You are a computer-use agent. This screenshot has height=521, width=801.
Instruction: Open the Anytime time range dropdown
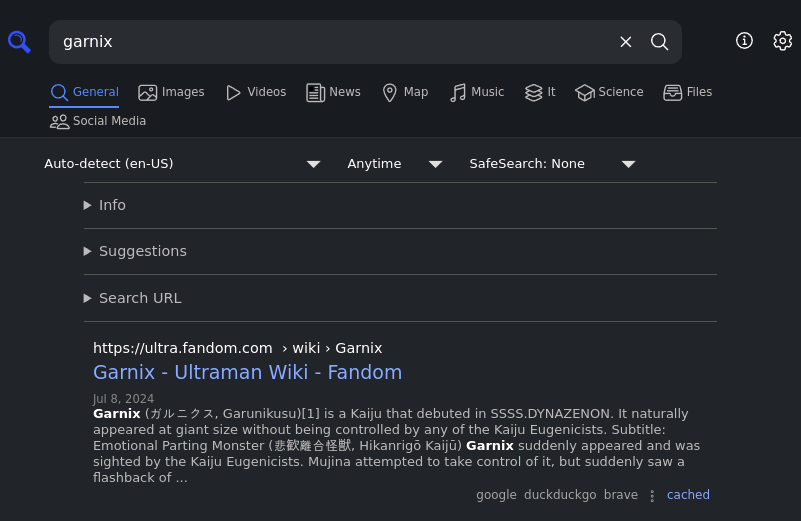[x=395, y=164]
